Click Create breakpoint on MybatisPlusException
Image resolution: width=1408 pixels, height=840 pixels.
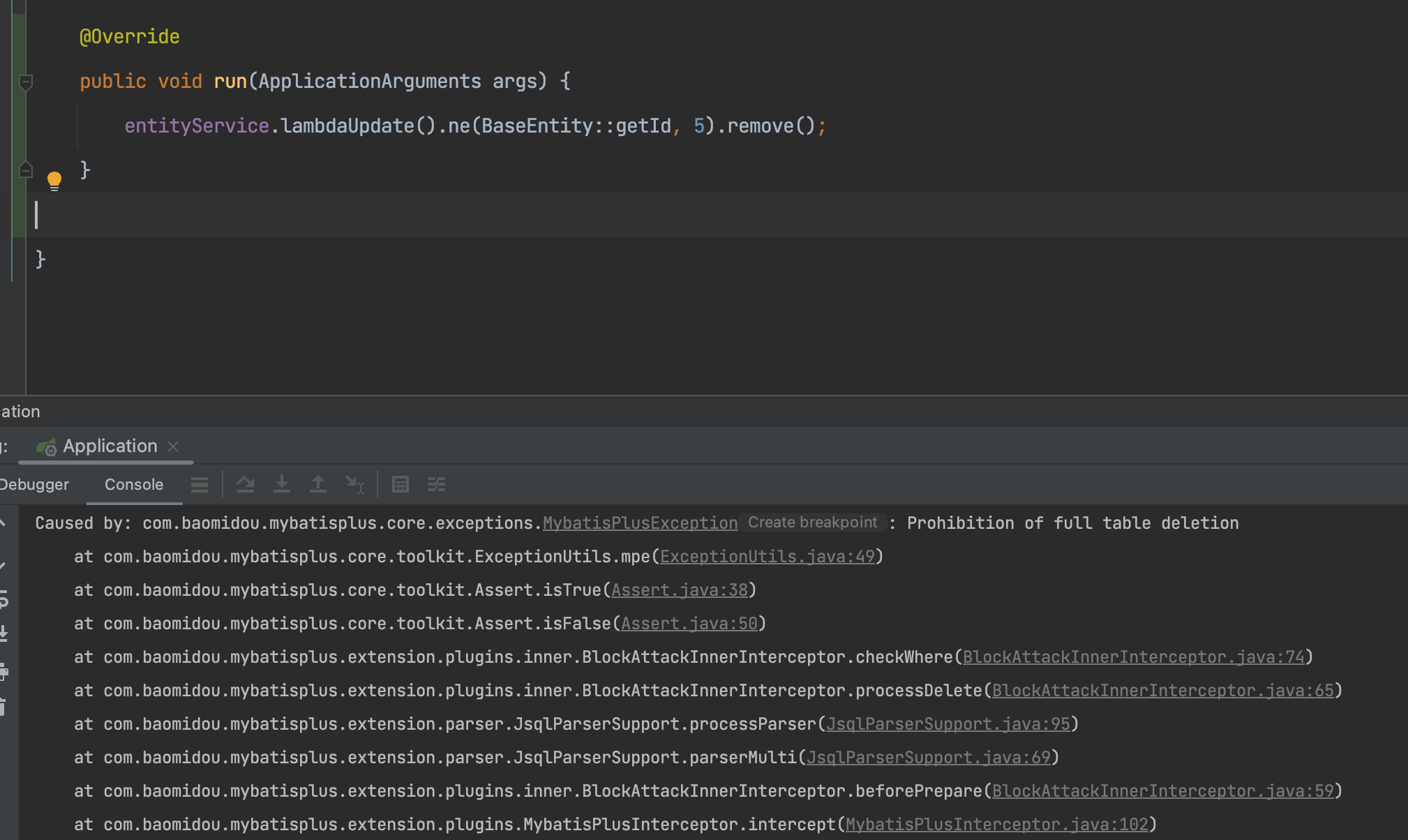point(811,522)
